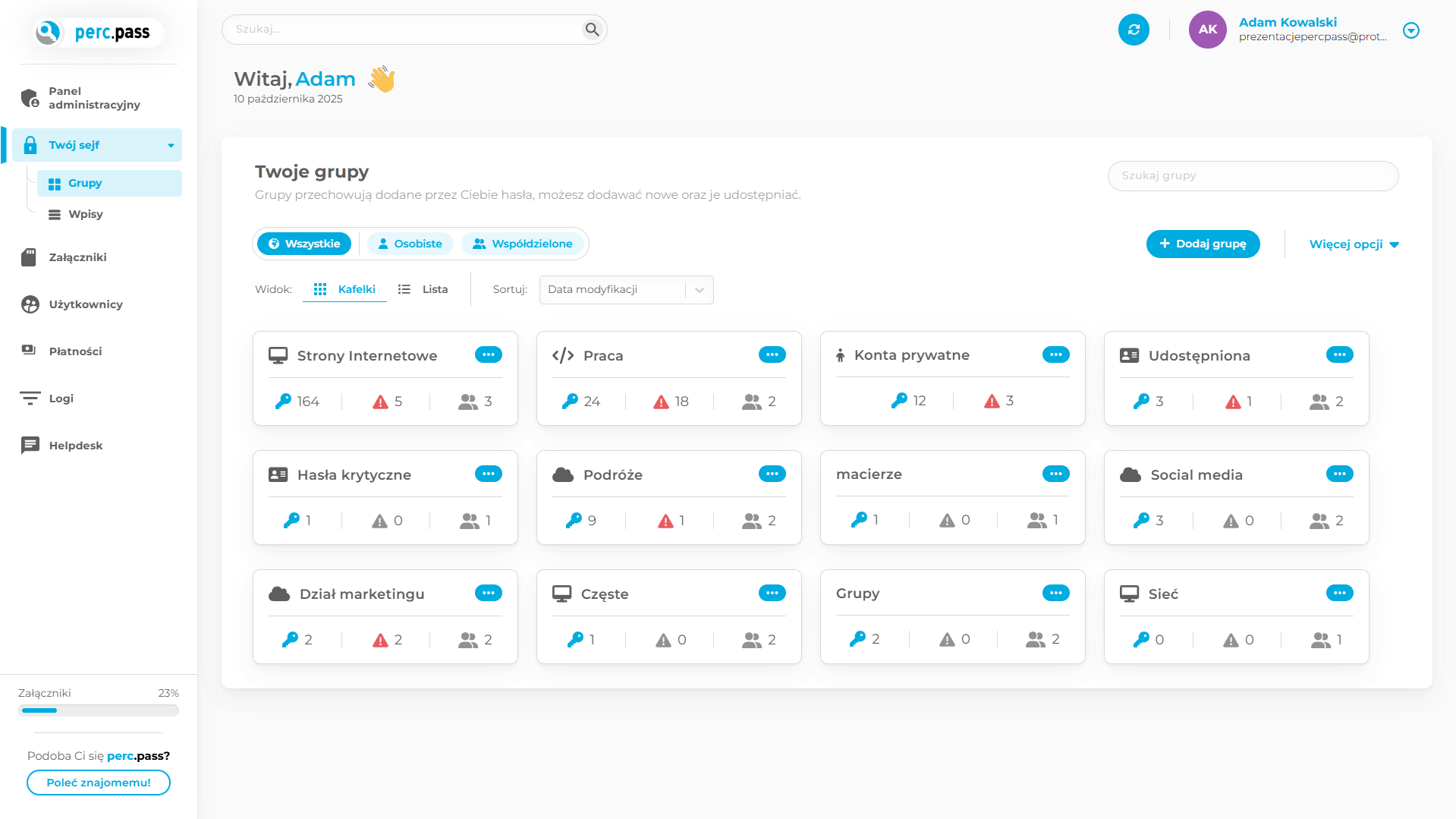The width and height of the screenshot is (1456, 819).
Task: Click the Szukaj grupy search field
Action: (1253, 175)
